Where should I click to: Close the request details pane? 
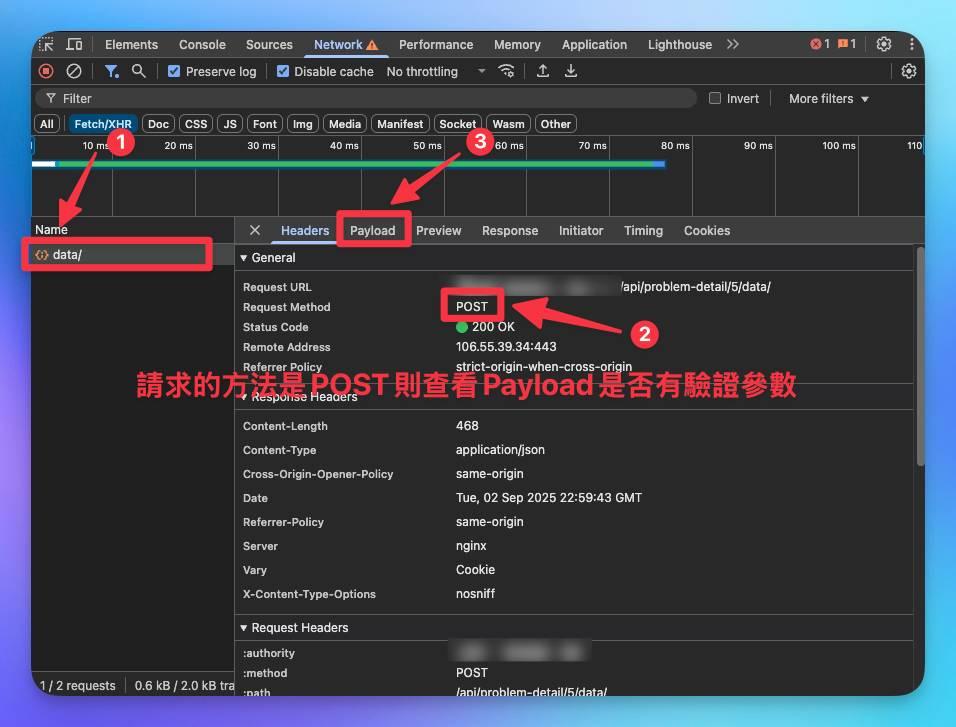255,230
